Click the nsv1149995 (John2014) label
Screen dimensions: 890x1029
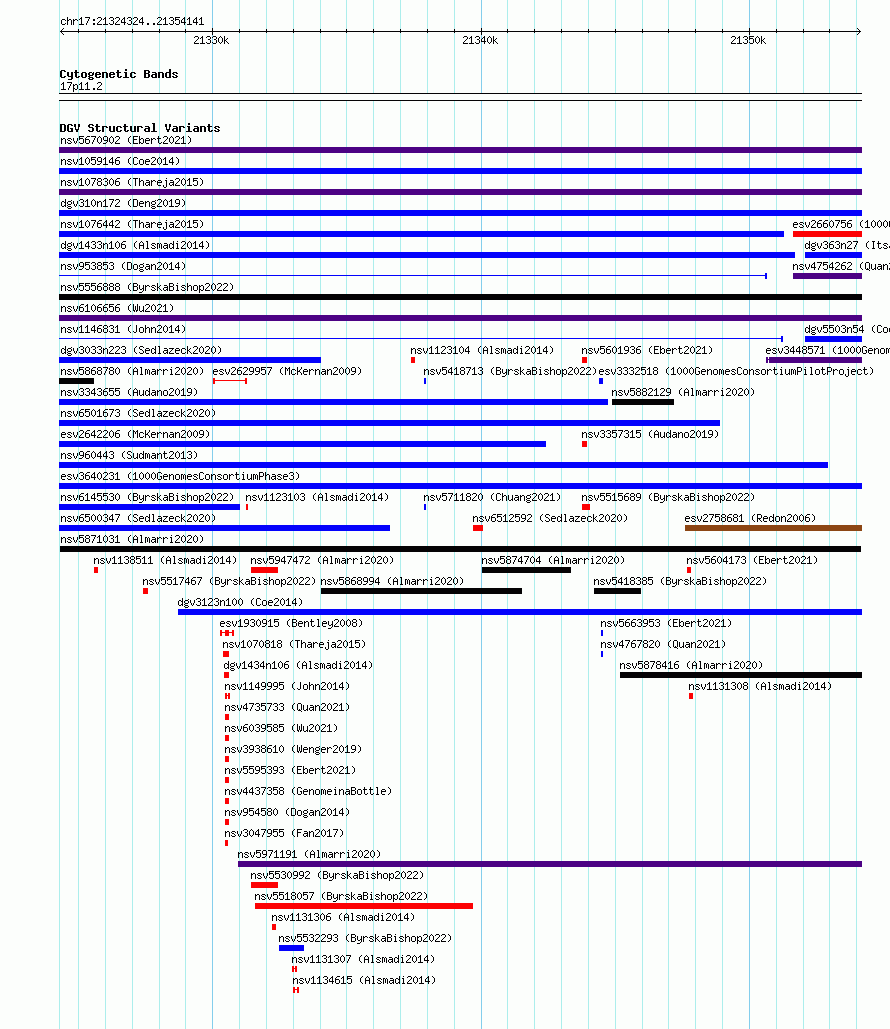point(287,686)
